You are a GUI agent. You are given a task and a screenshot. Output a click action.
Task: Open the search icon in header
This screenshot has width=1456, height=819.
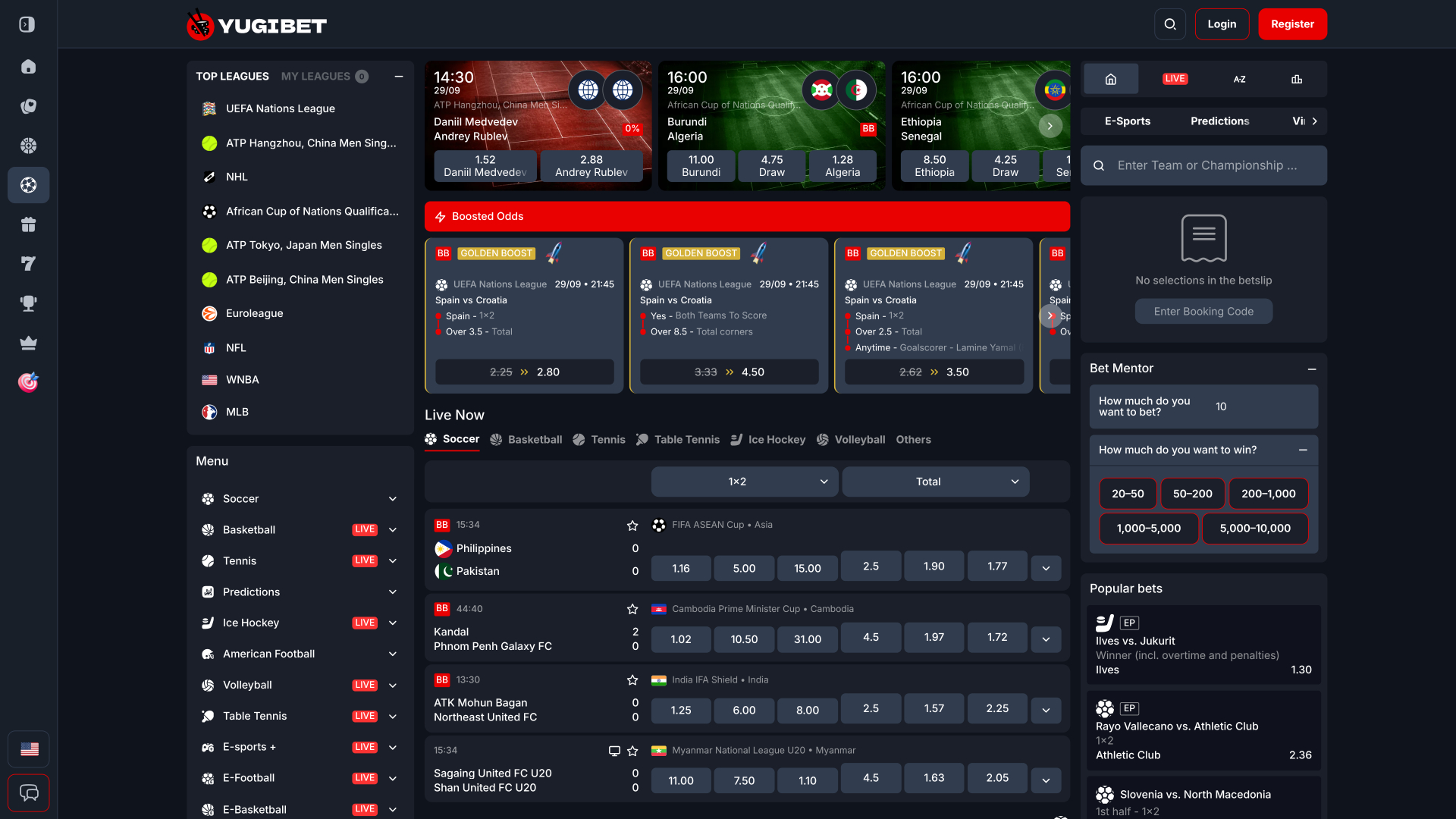(x=1170, y=24)
